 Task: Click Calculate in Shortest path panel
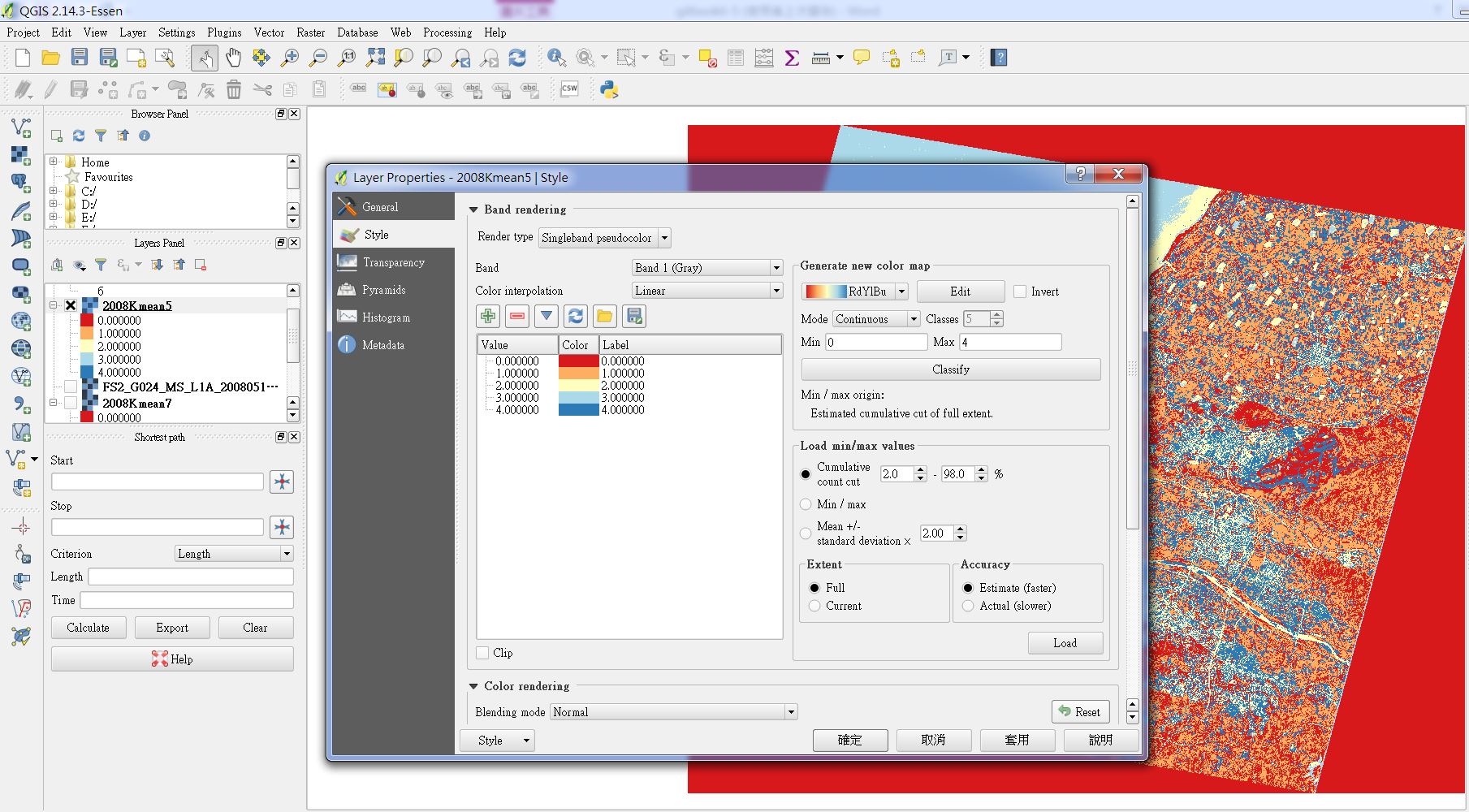coord(89,628)
